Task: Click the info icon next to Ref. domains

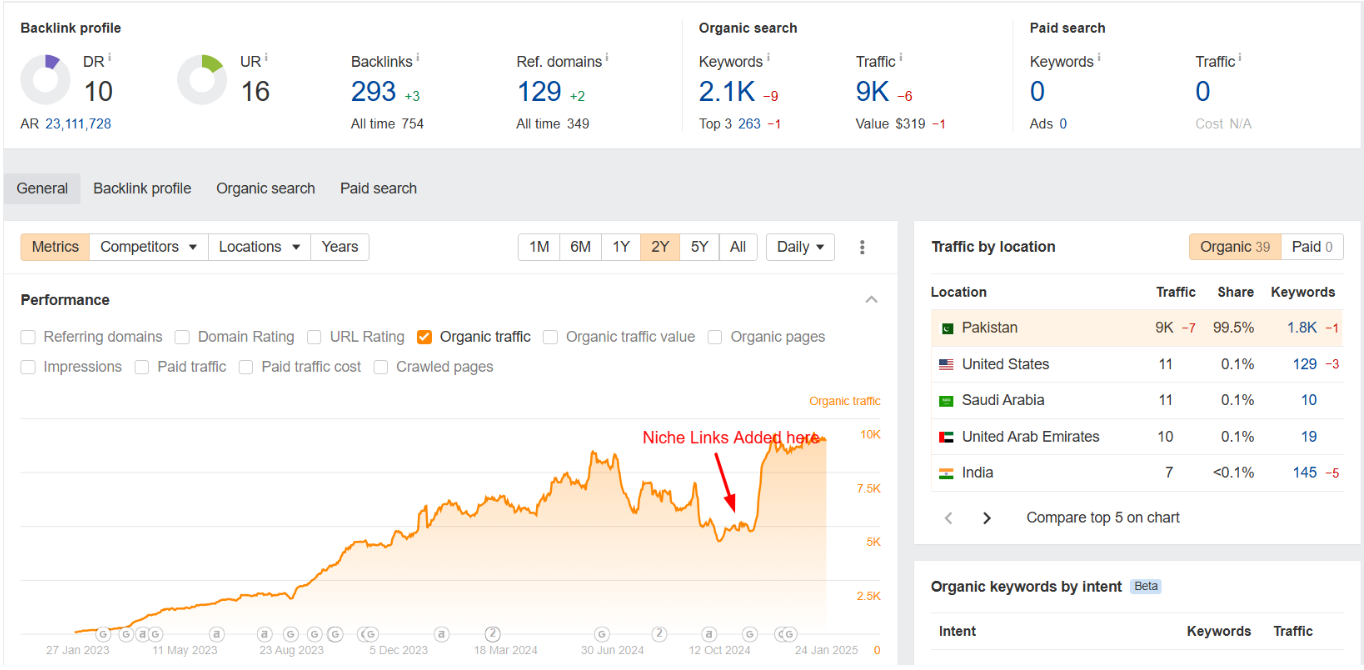Action: (607, 59)
